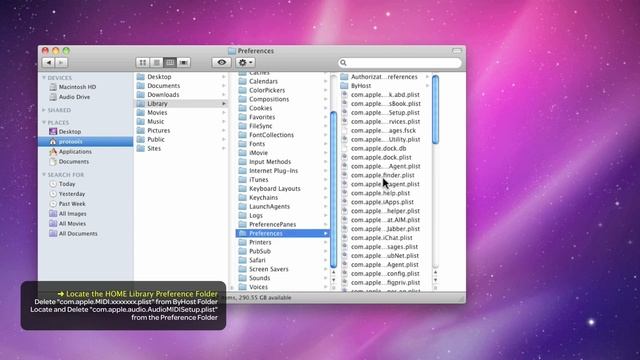Toggle toolbar with the pill button in title bar
The image size is (640, 360).
tap(457, 51)
